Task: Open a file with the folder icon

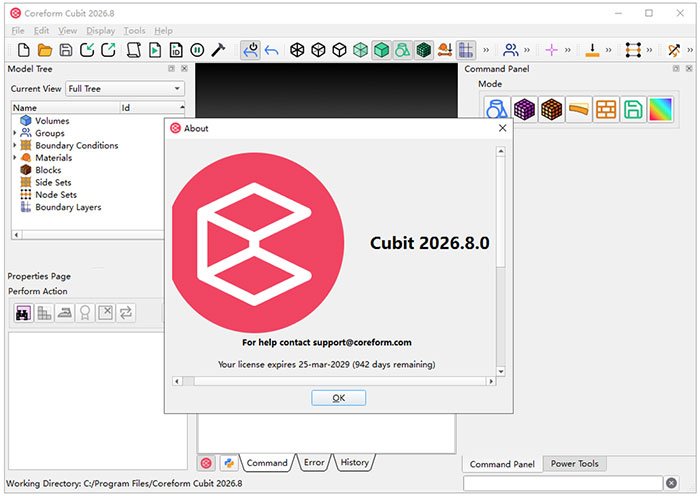Action: click(45, 50)
